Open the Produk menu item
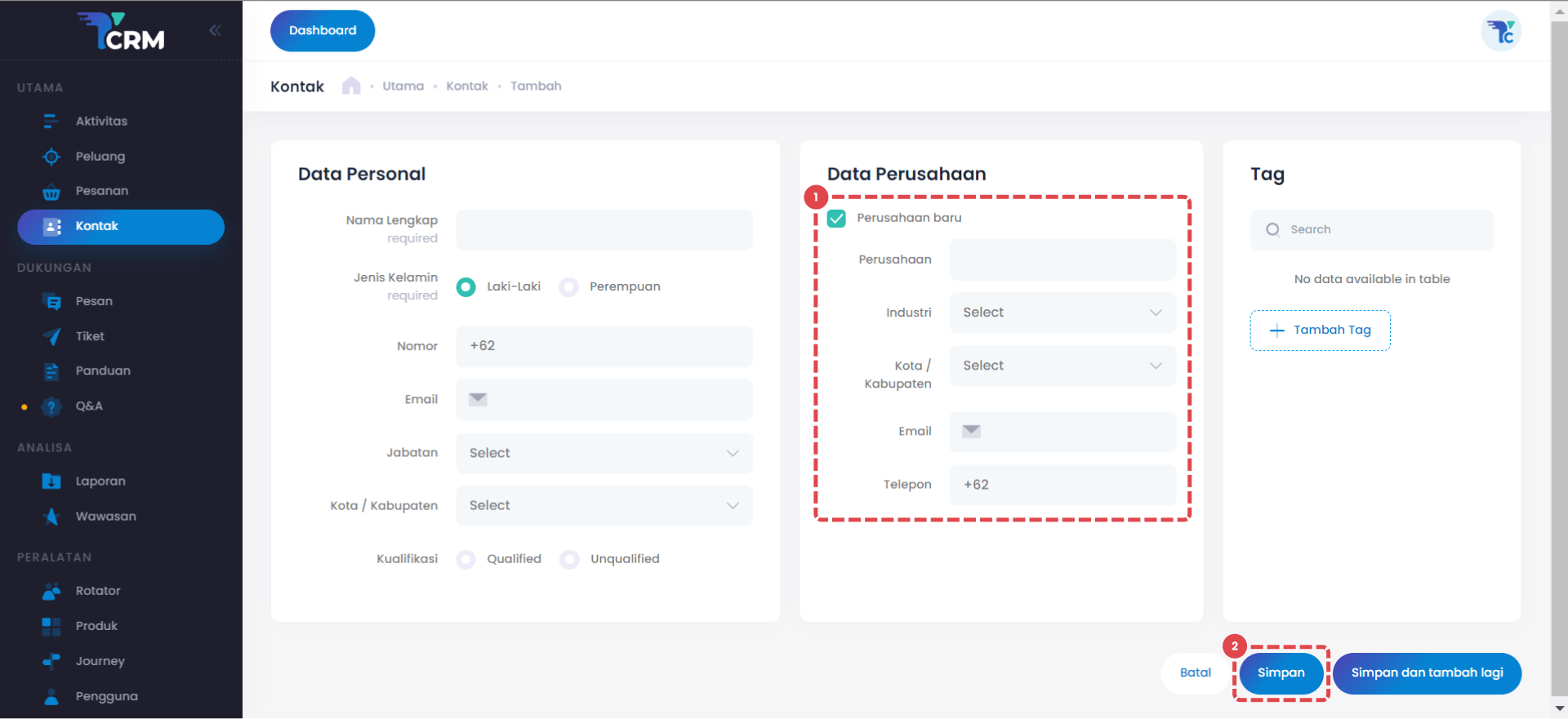The image size is (1568, 719). tap(96, 626)
